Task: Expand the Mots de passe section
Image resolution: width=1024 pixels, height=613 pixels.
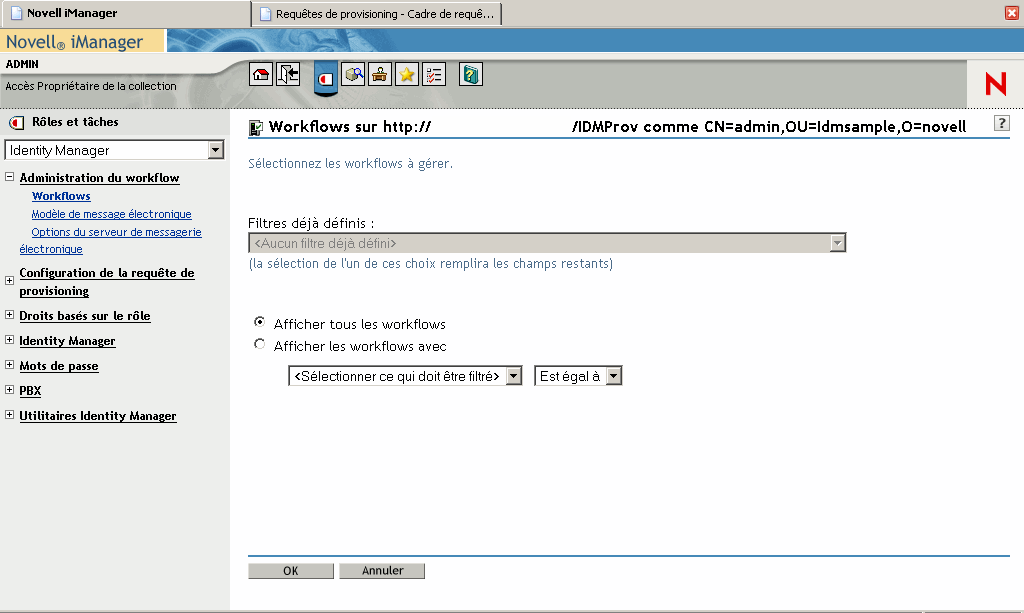Action: (x=9, y=365)
